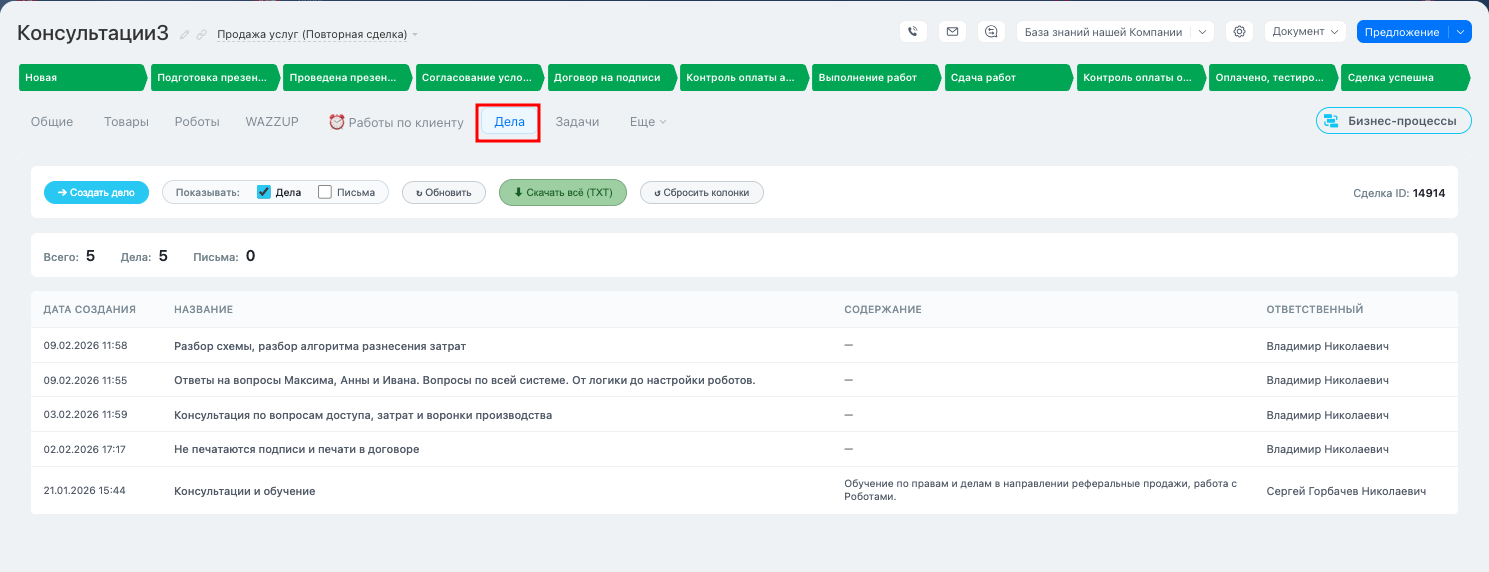This screenshot has height=572, width=1489.
Task: Click the pencil edit icon by the title
Action: pos(184,35)
